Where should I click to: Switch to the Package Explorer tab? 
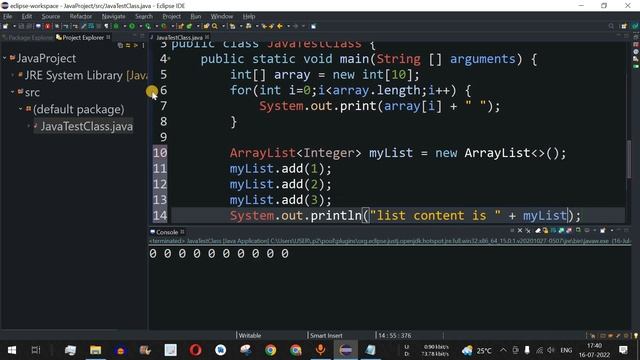tap(27, 38)
